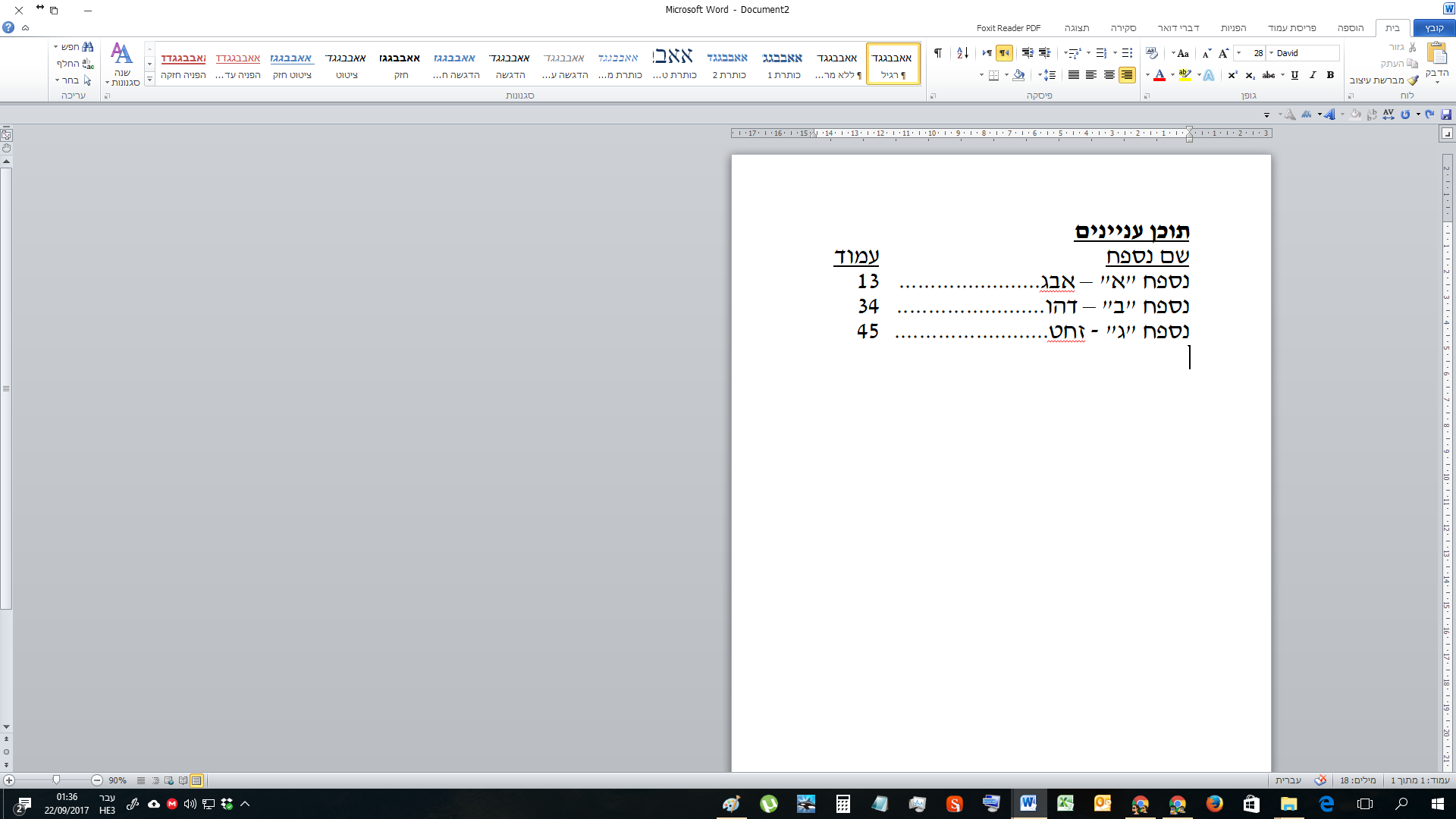
Task: Click the Line Spacing icon
Action: click(1050, 75)
